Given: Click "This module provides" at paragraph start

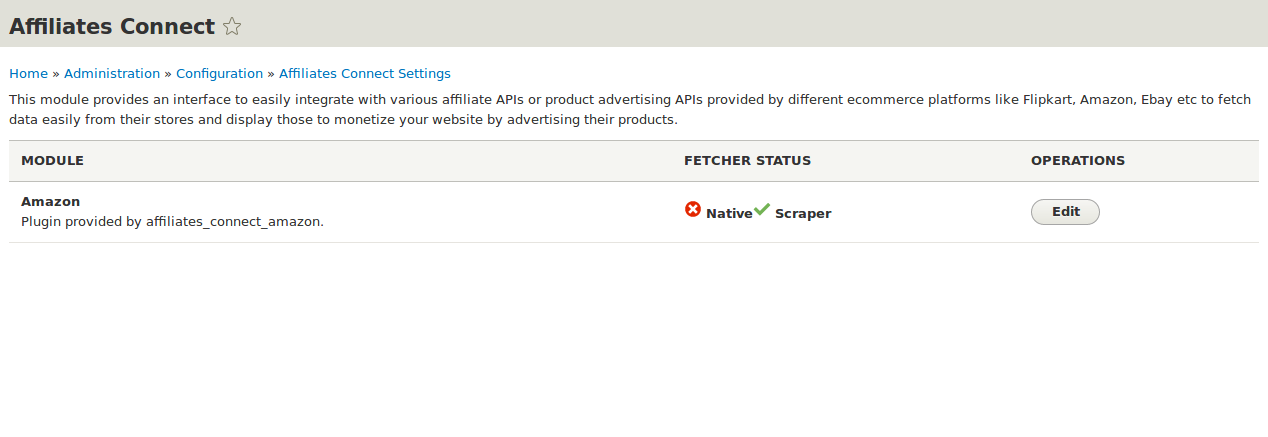Looking at the screenshot, I should pyautogui.click(x=70, y=100).
